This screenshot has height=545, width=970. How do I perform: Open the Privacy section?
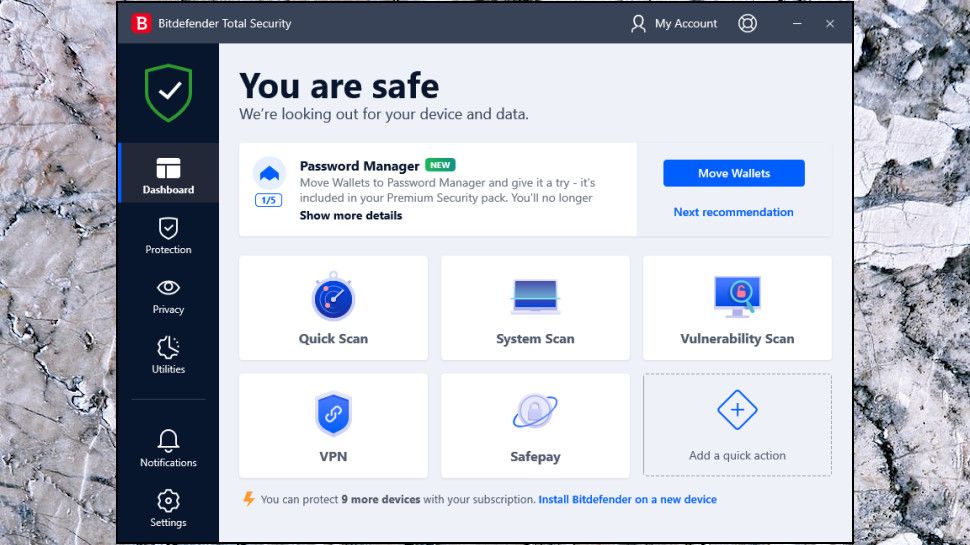(168, 296)
